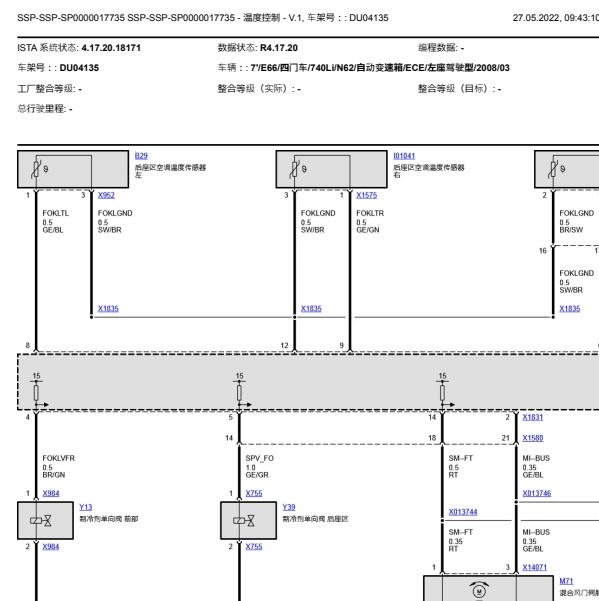Viewport: 599px width, 601px height.
Task: Select the data status value R4.17.20
Action: [279, 48]
